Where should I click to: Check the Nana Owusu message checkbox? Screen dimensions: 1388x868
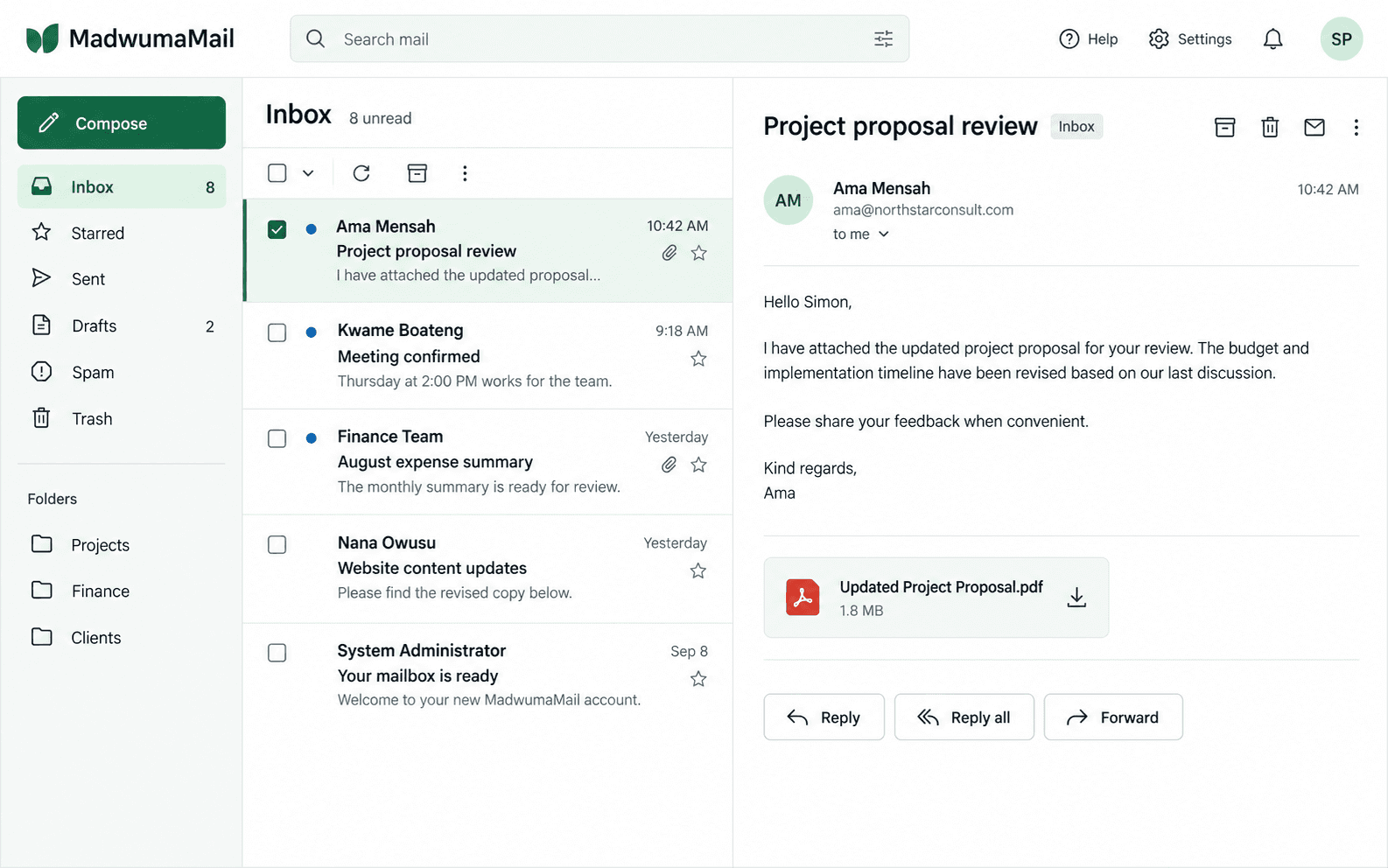point(277,544)
